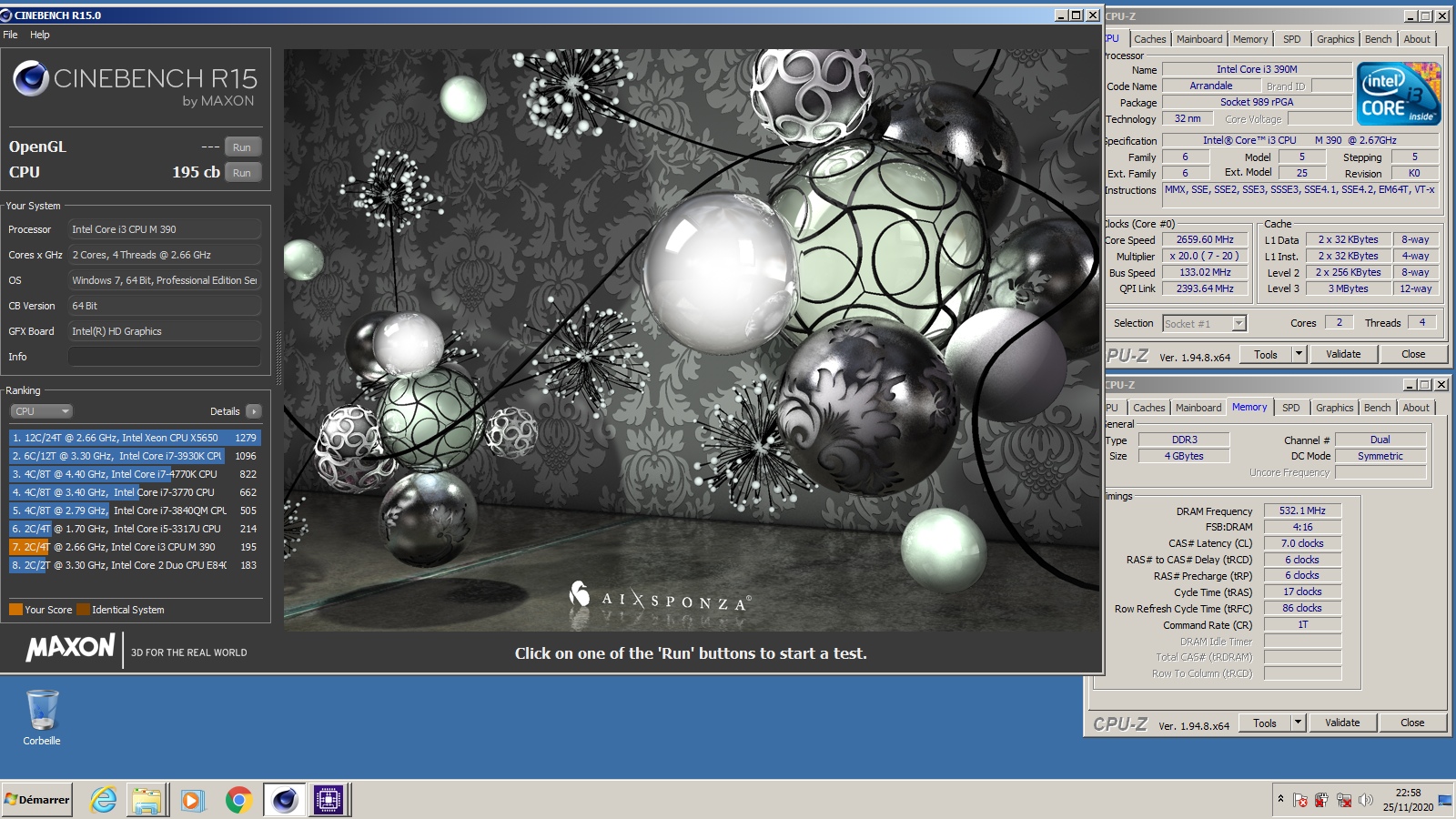Switch to About tab in top CPU-Z window
The width and height of the screenshot is (1456, 819).
[x=1417, y=39]
